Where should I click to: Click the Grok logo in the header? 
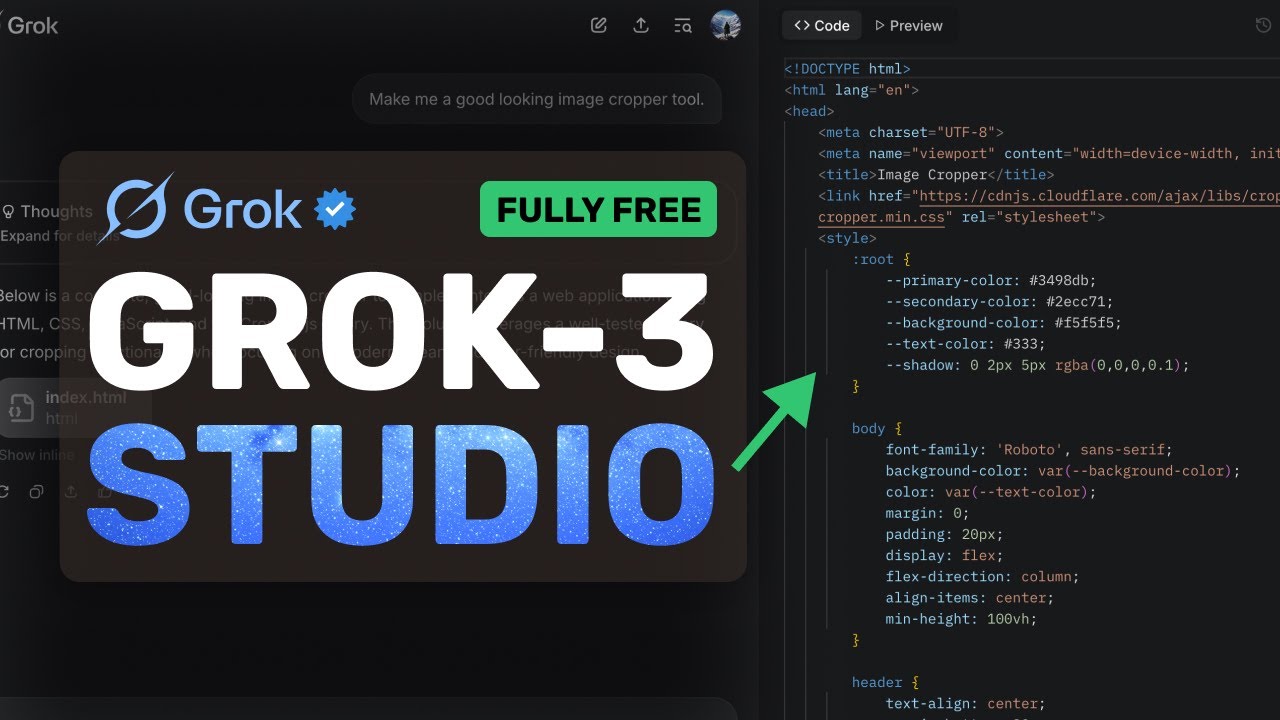30,26
